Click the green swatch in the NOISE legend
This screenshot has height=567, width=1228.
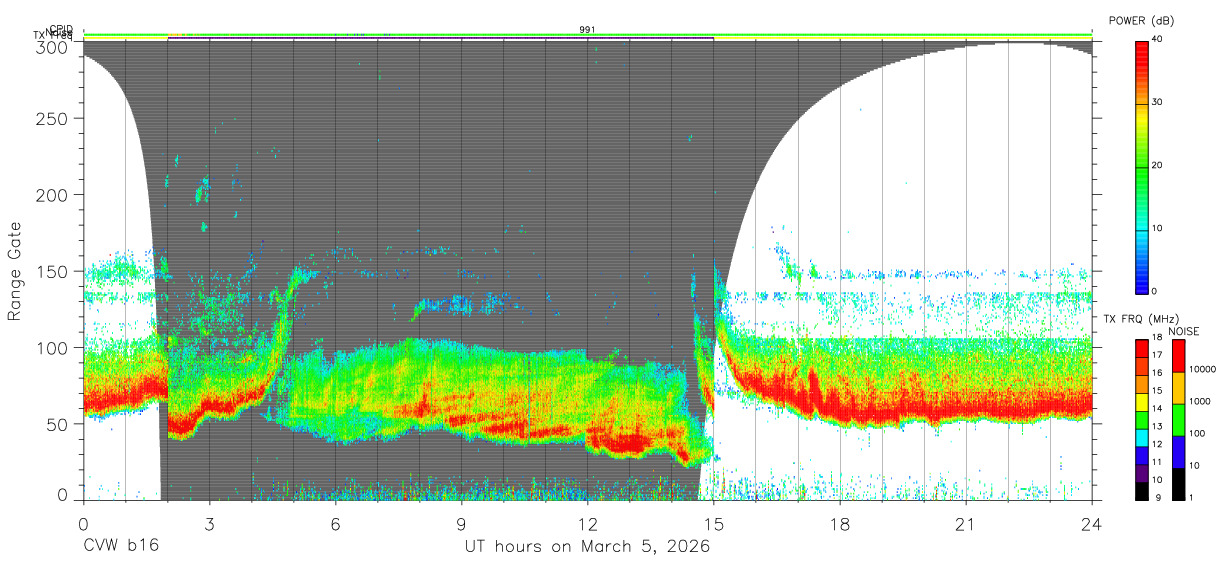[1177, 419]
